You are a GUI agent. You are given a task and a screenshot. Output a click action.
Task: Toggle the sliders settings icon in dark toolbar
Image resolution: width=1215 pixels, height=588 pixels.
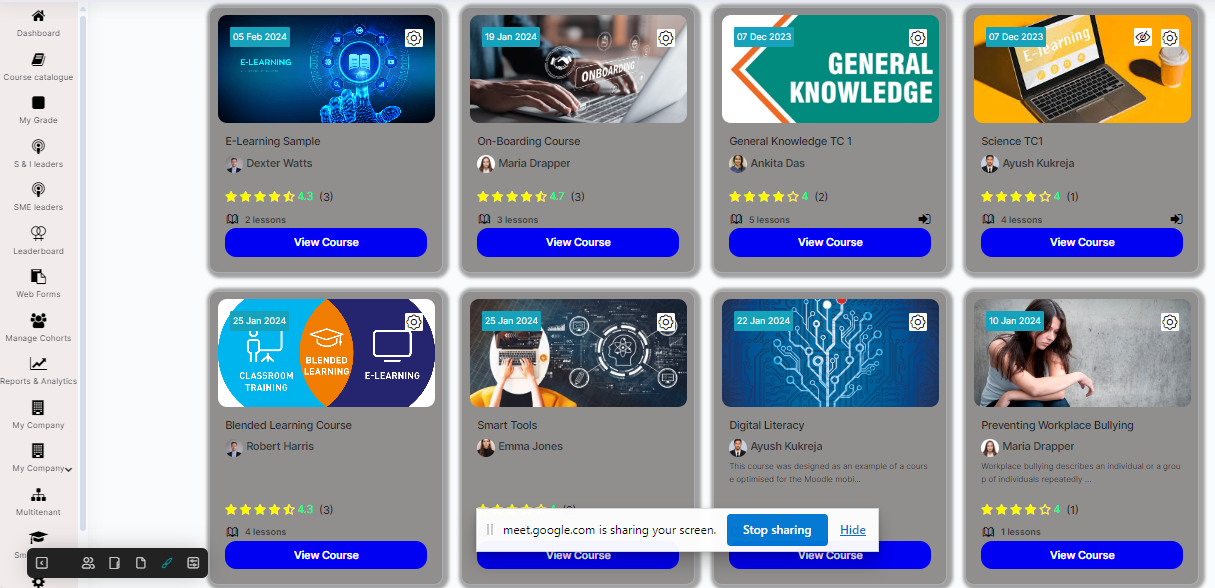tap(193, 563)
